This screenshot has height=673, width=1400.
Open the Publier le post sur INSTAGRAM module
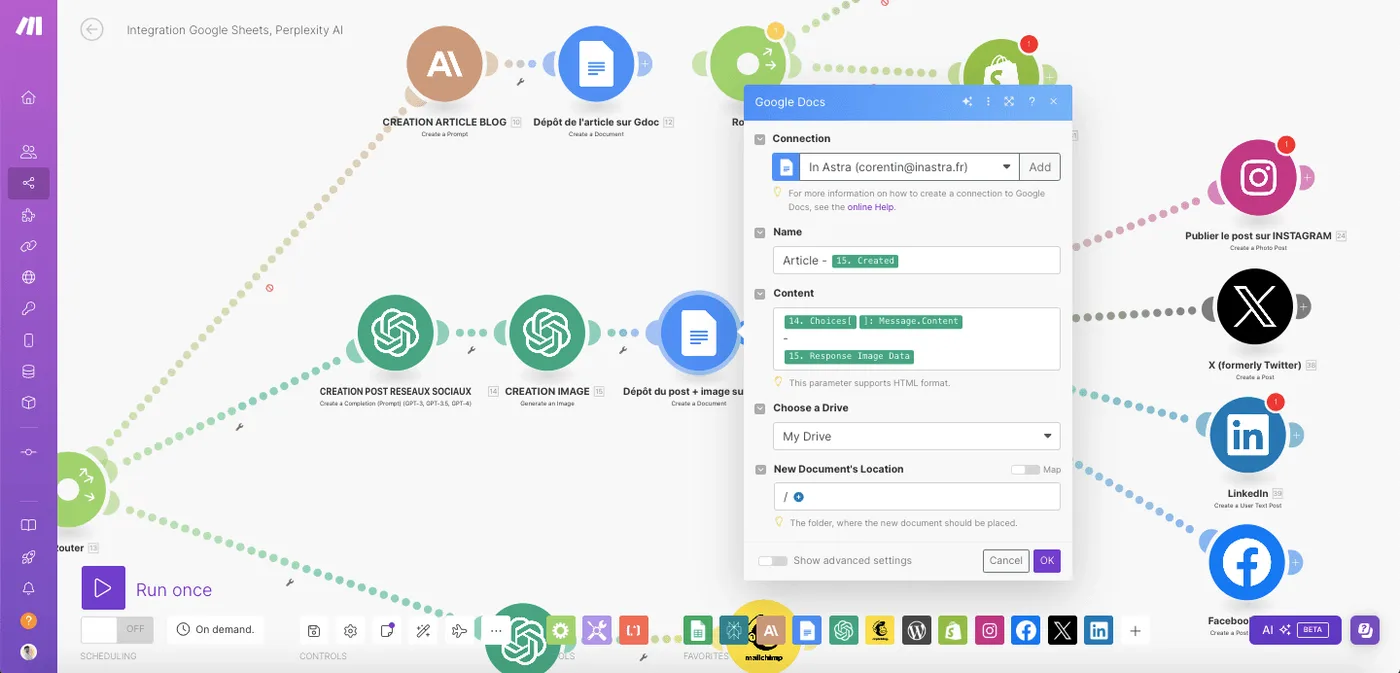pos(1258,178)
